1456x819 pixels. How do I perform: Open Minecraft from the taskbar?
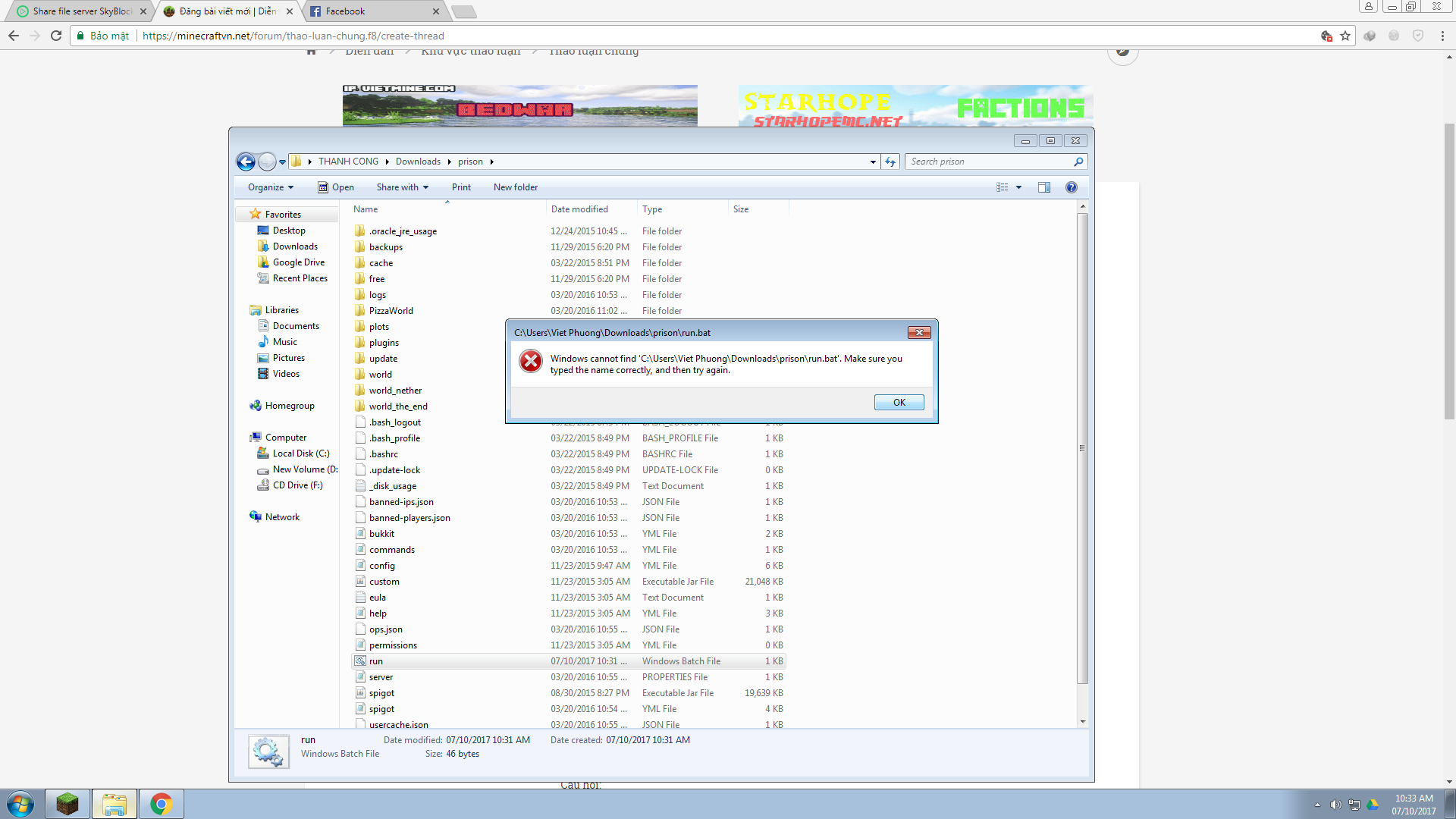[67, 804]
